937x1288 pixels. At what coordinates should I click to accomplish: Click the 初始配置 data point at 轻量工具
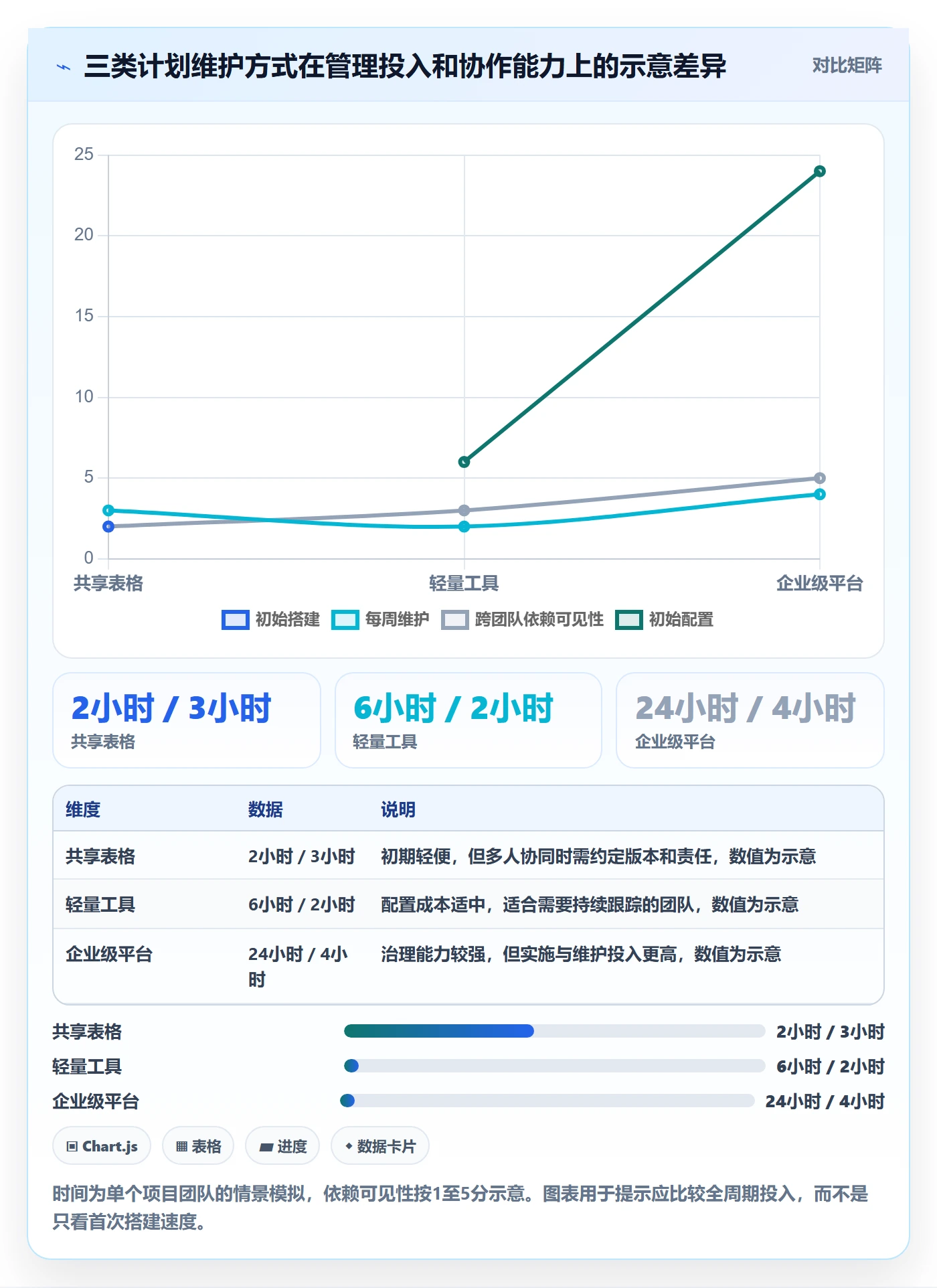tap(464, 462)
